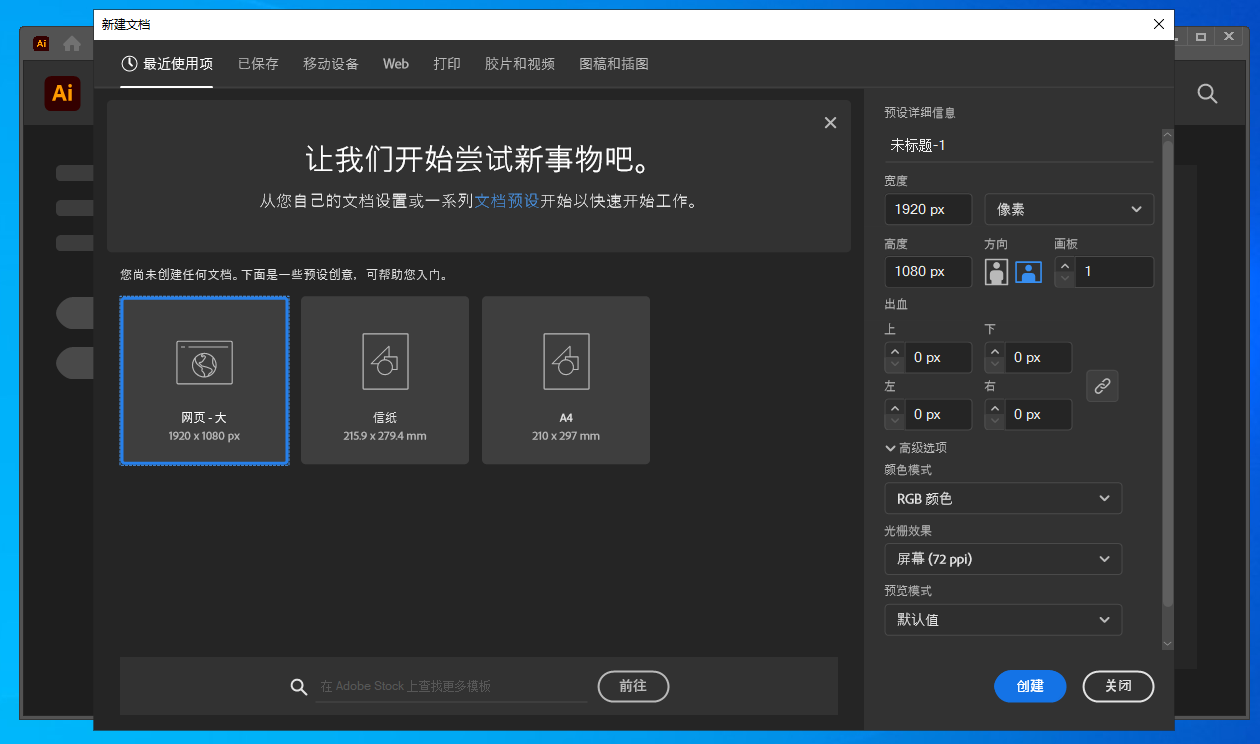1260x744 pixels.
Task: Click the 关闭 button
Action: point(1118,686)
